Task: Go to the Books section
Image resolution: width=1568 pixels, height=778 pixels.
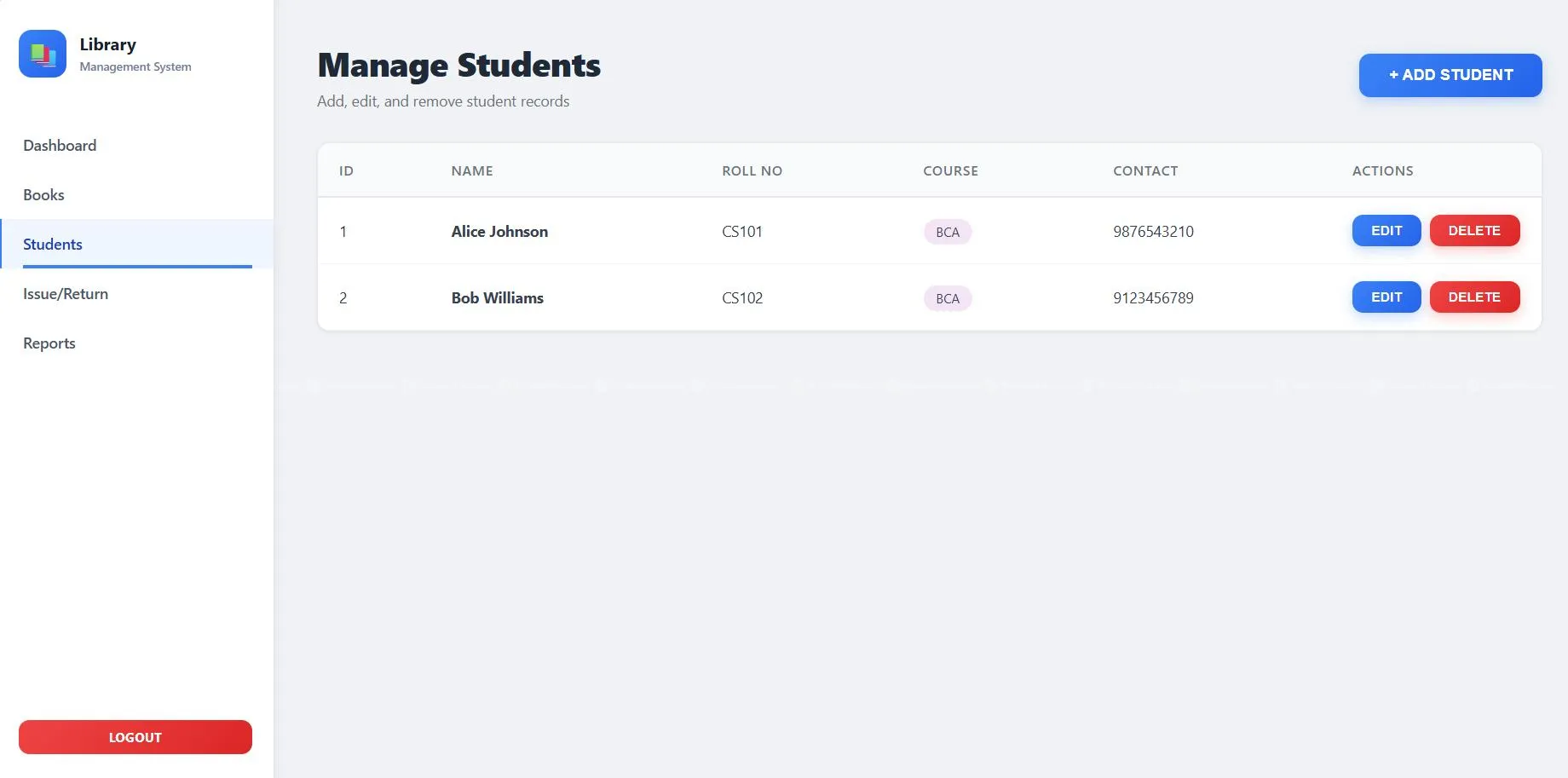Action: coord(43,195)
